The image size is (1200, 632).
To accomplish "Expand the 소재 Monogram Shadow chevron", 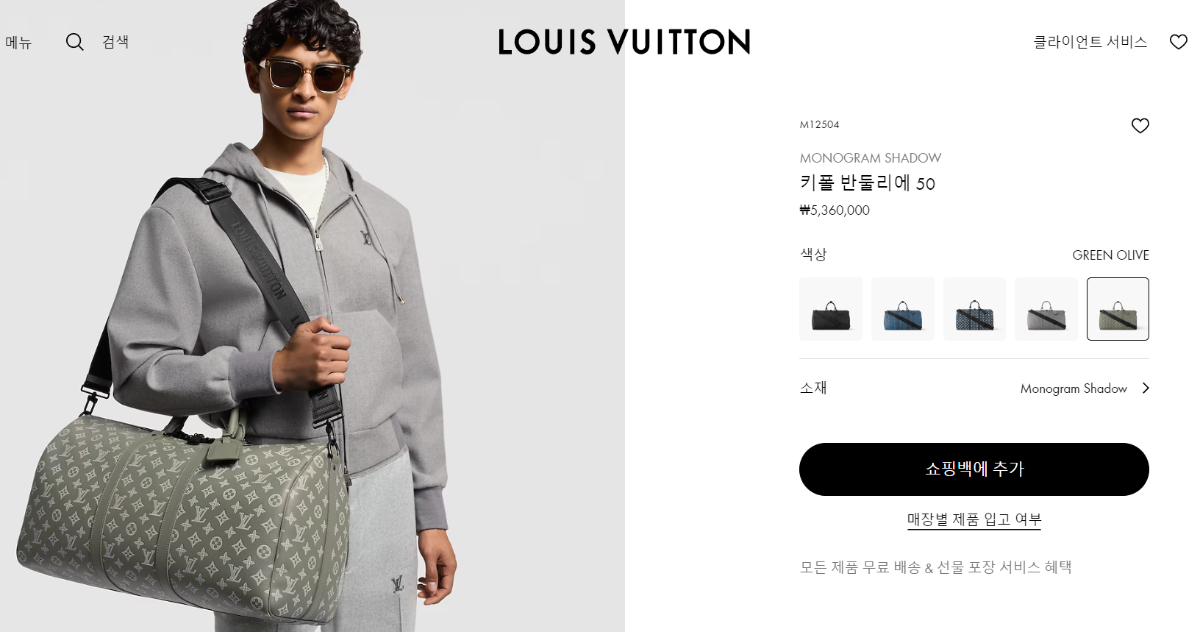I will [x=1145, y=388].
